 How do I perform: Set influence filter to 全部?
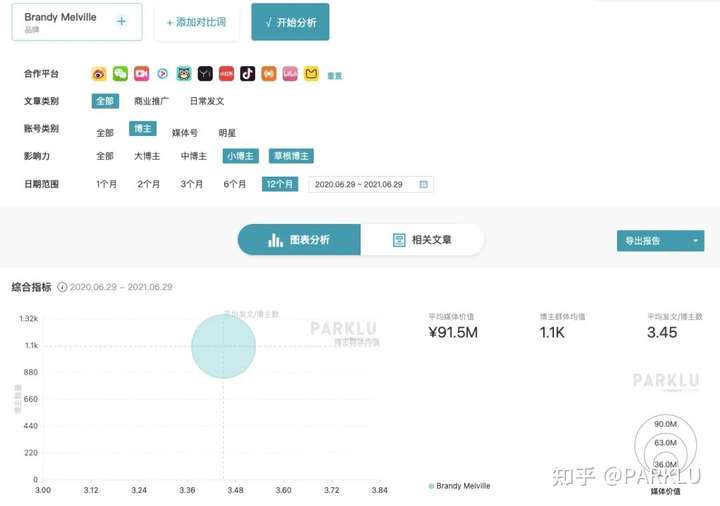[x=105, y=156]
